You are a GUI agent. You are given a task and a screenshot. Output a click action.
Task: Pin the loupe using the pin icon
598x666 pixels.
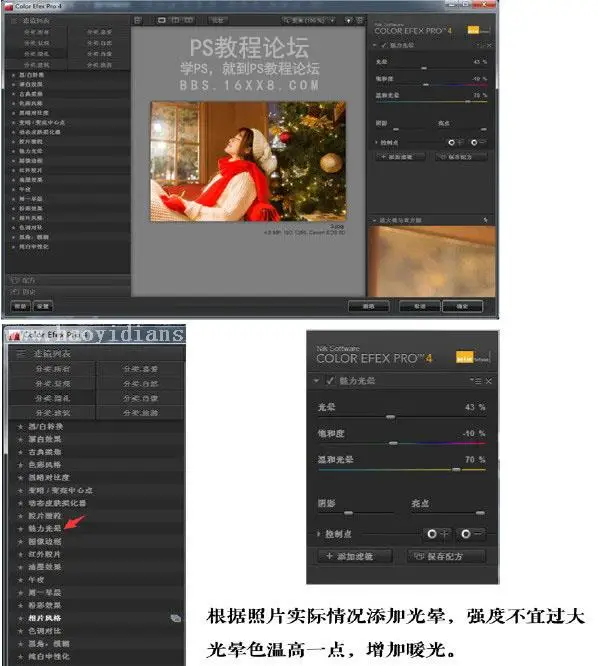pyautogui.click(x=485, y=220)
